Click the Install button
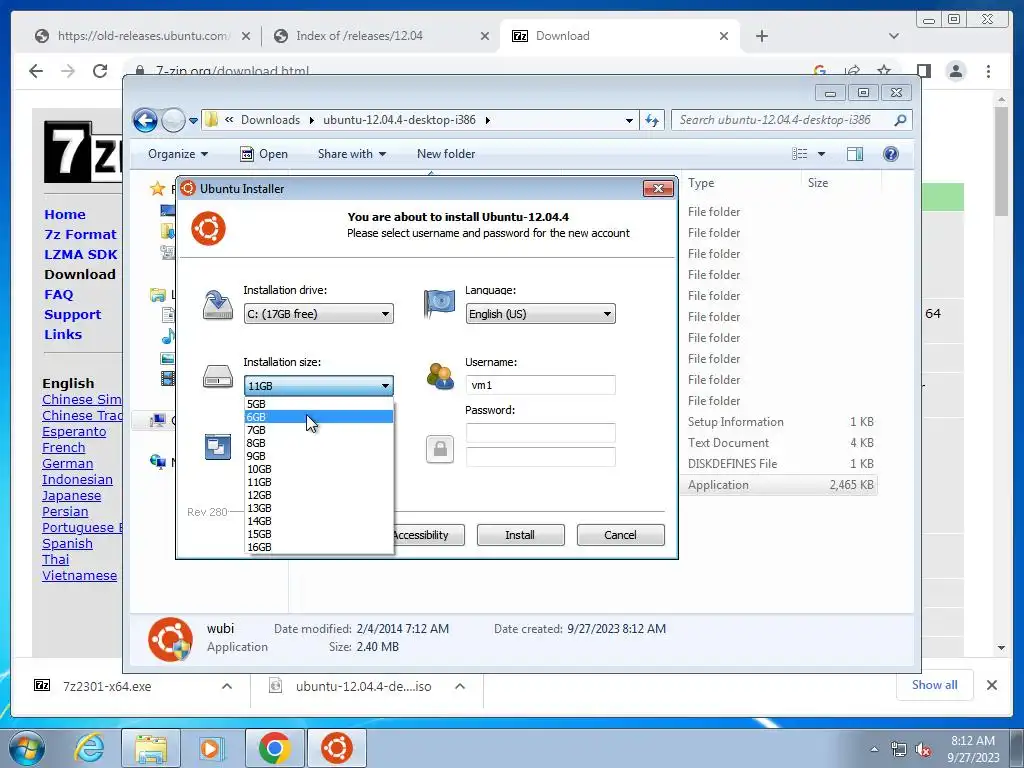 point(520,535)
